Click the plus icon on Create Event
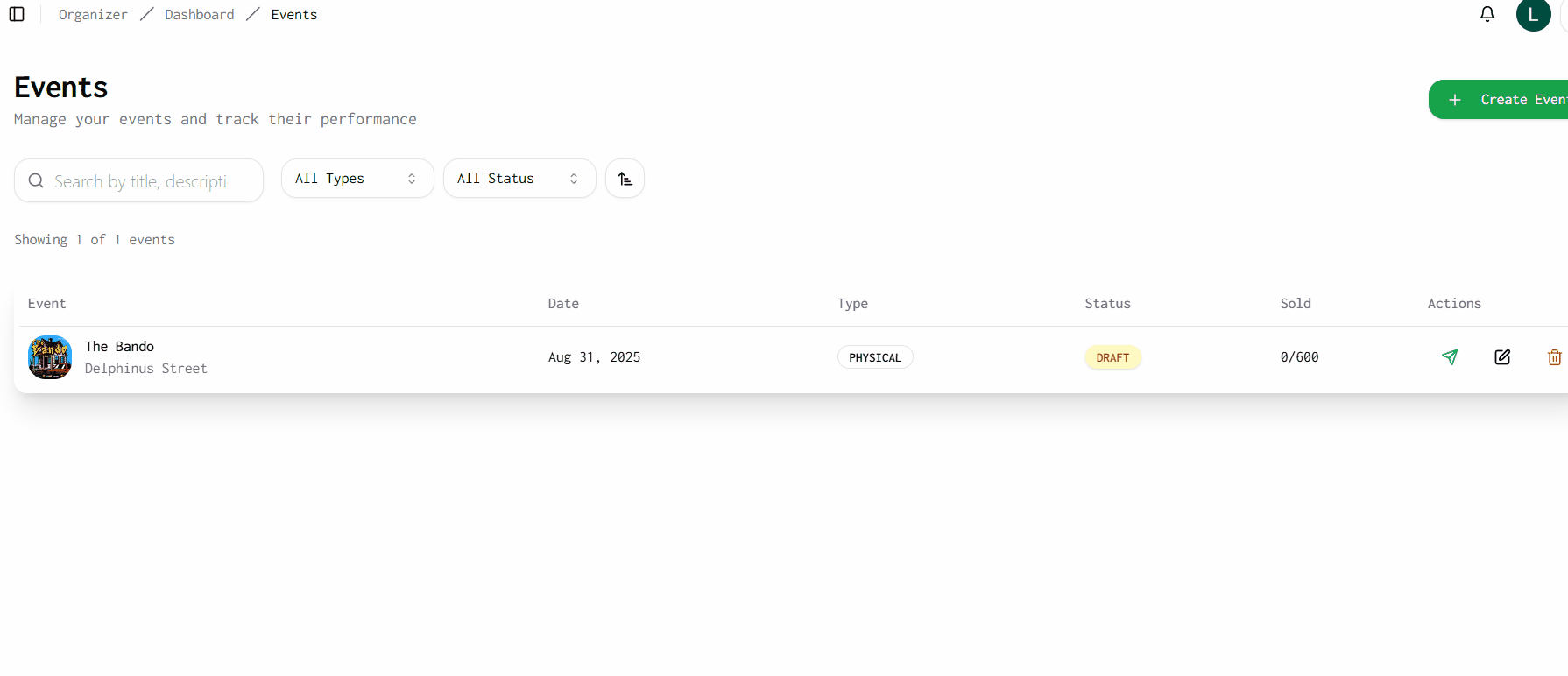1568x676 pixels. 1455,100
